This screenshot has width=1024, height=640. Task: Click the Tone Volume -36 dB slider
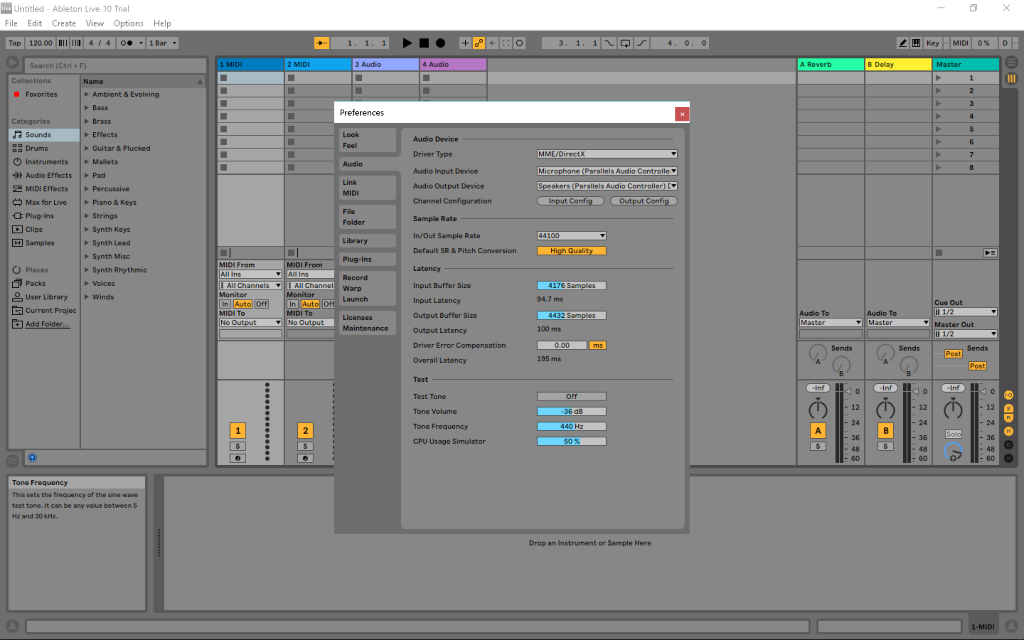(x=571, y=411)
